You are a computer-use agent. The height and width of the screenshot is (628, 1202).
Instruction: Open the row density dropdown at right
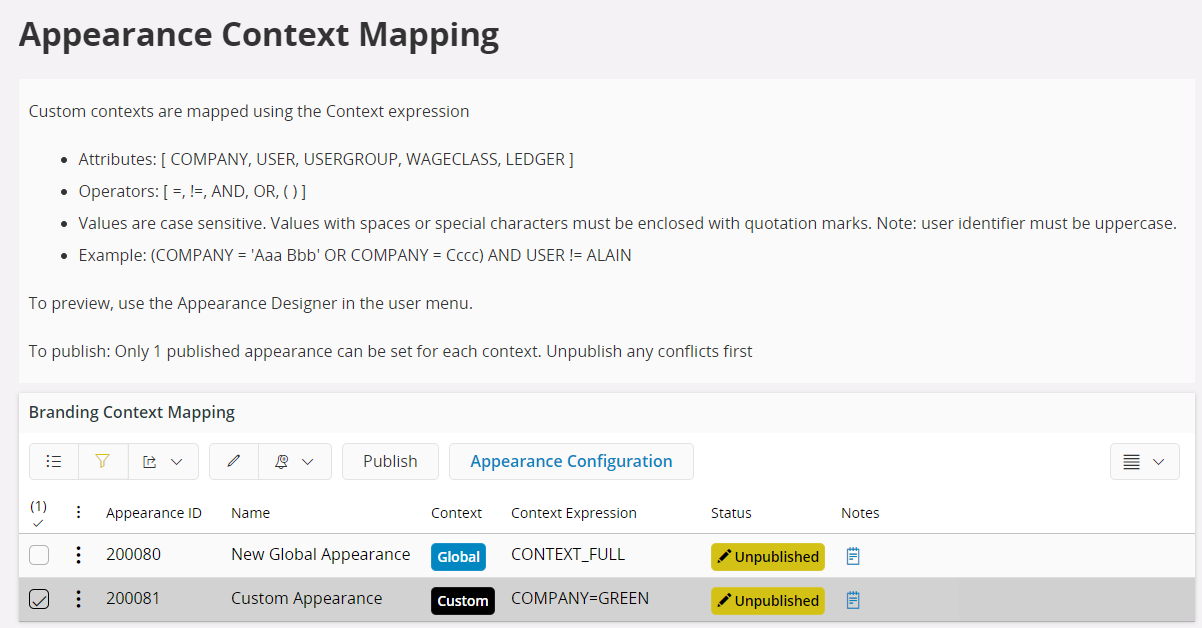coord(1144,461)
